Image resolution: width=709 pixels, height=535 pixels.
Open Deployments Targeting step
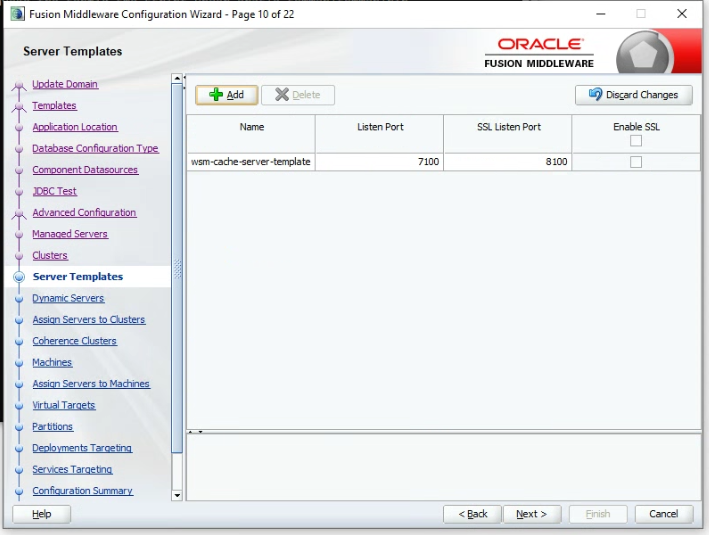coord(82,448)
